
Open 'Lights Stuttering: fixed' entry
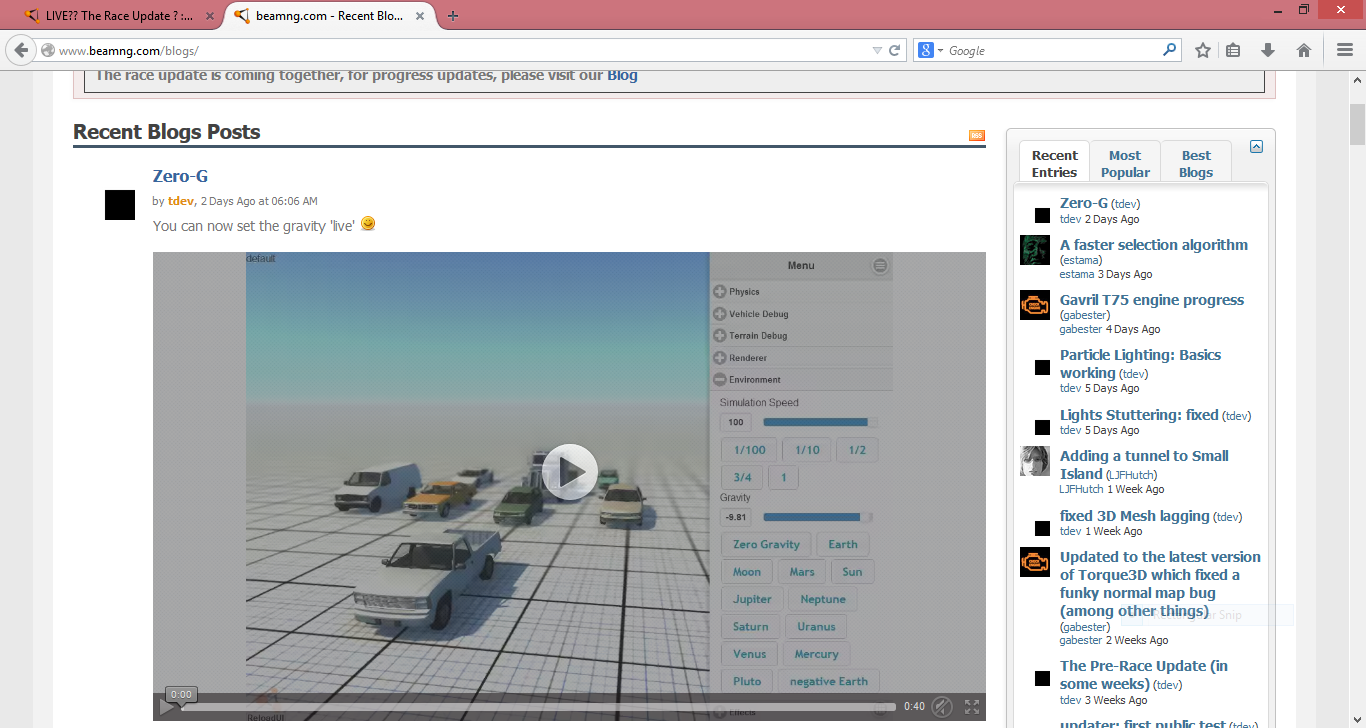click(x=1139, y=415)
